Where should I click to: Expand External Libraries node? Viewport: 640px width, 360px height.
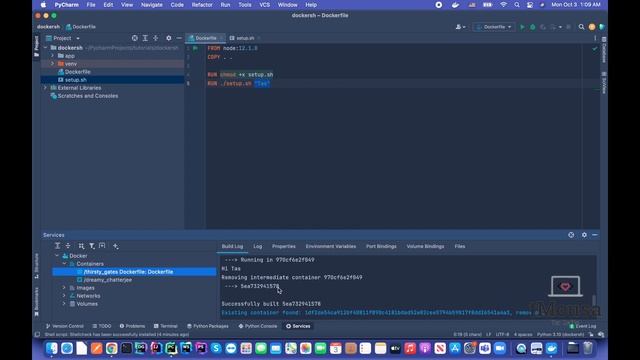click(x=46, y=88)
